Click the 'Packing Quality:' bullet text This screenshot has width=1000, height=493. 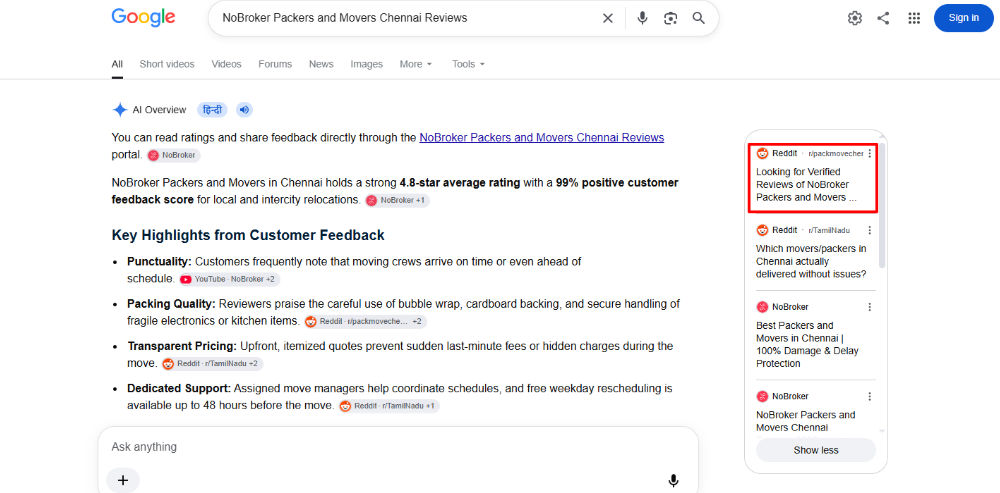point(172,304)
